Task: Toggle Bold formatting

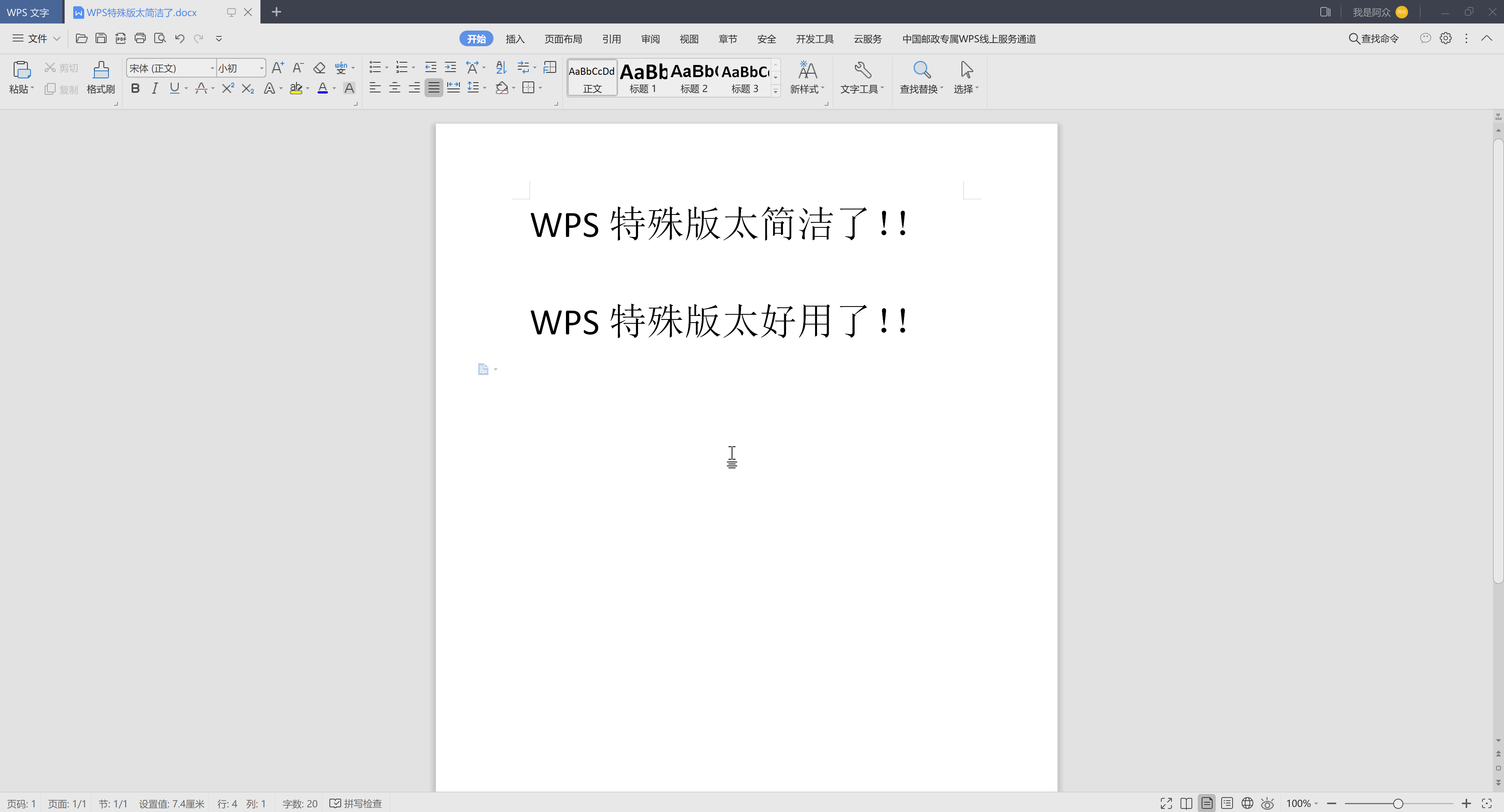Action: [x=136, y=88]
